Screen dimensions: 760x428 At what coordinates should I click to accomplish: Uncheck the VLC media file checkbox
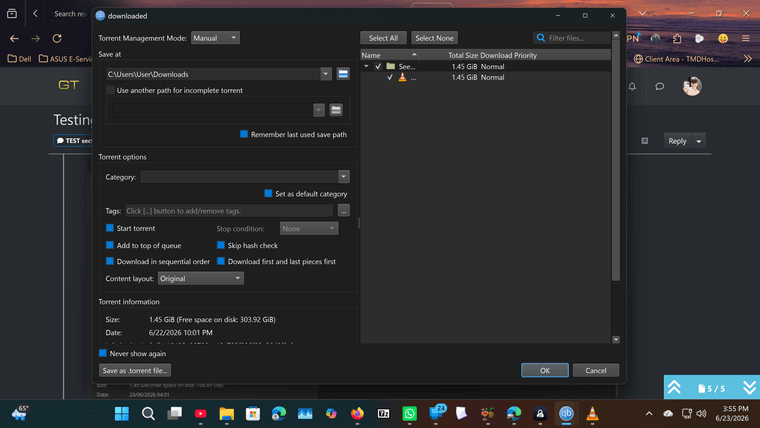pos(390,77)
